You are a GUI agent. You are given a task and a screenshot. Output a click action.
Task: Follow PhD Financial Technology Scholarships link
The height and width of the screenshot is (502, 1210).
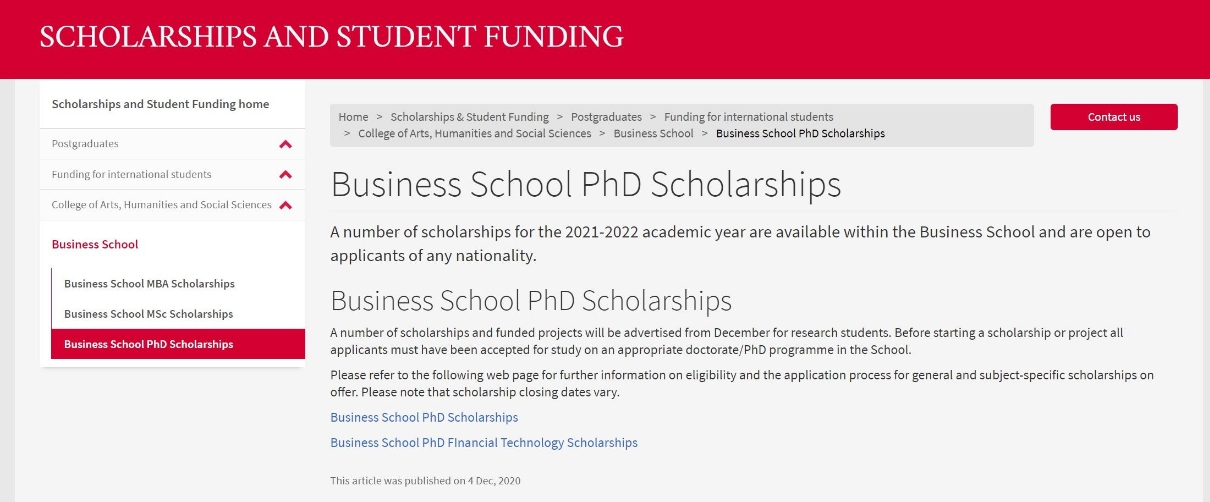484,442
